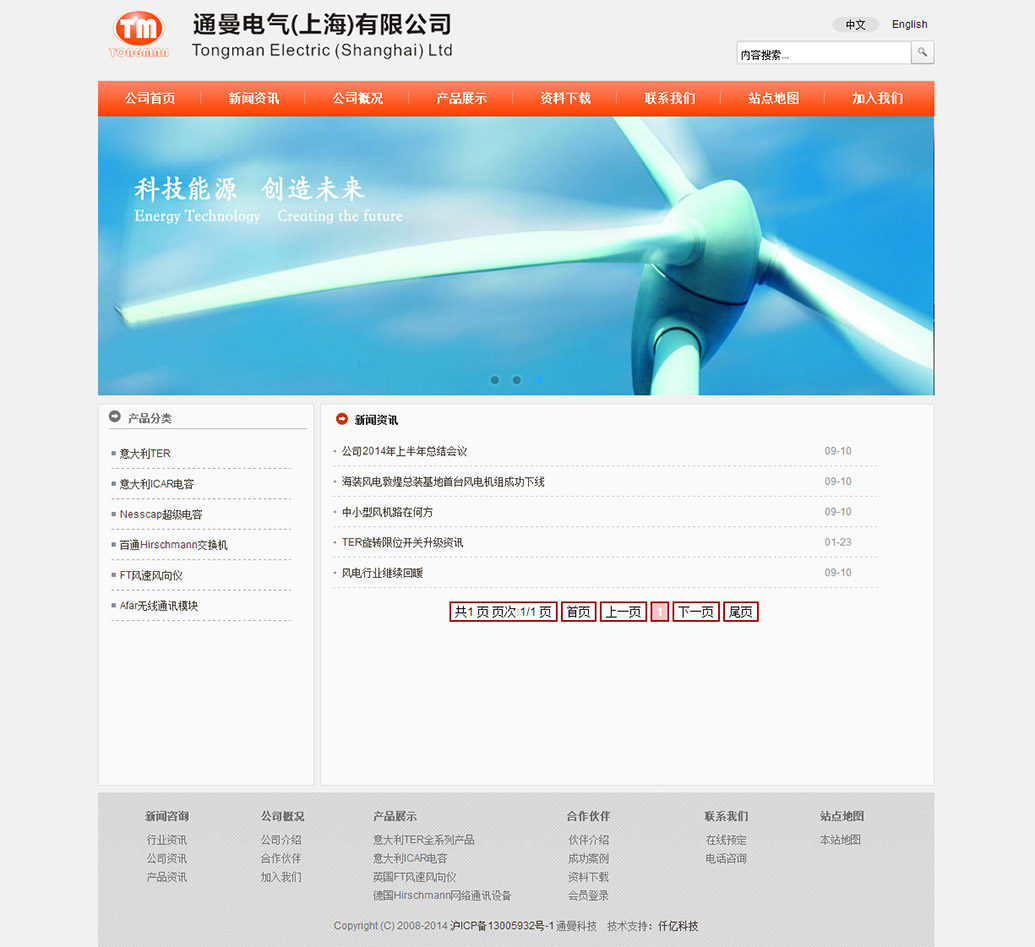1035x947 pixels.
Task: Click the 下一页 pagination button
Action: pos(695,612)
